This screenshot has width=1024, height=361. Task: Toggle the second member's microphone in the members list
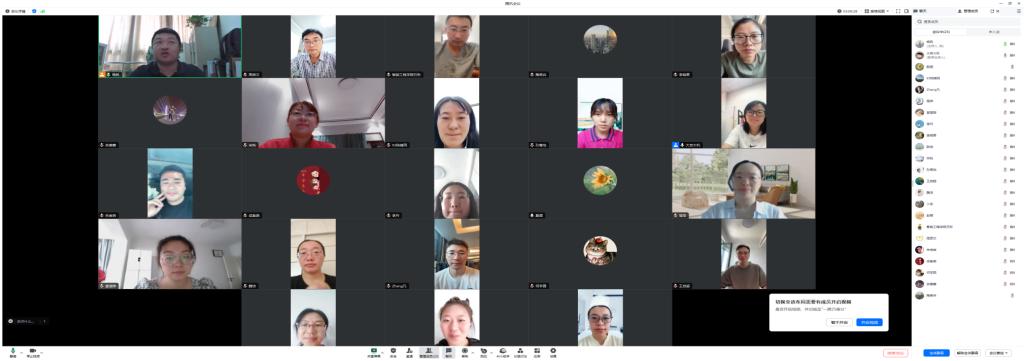click(1005, 55)
